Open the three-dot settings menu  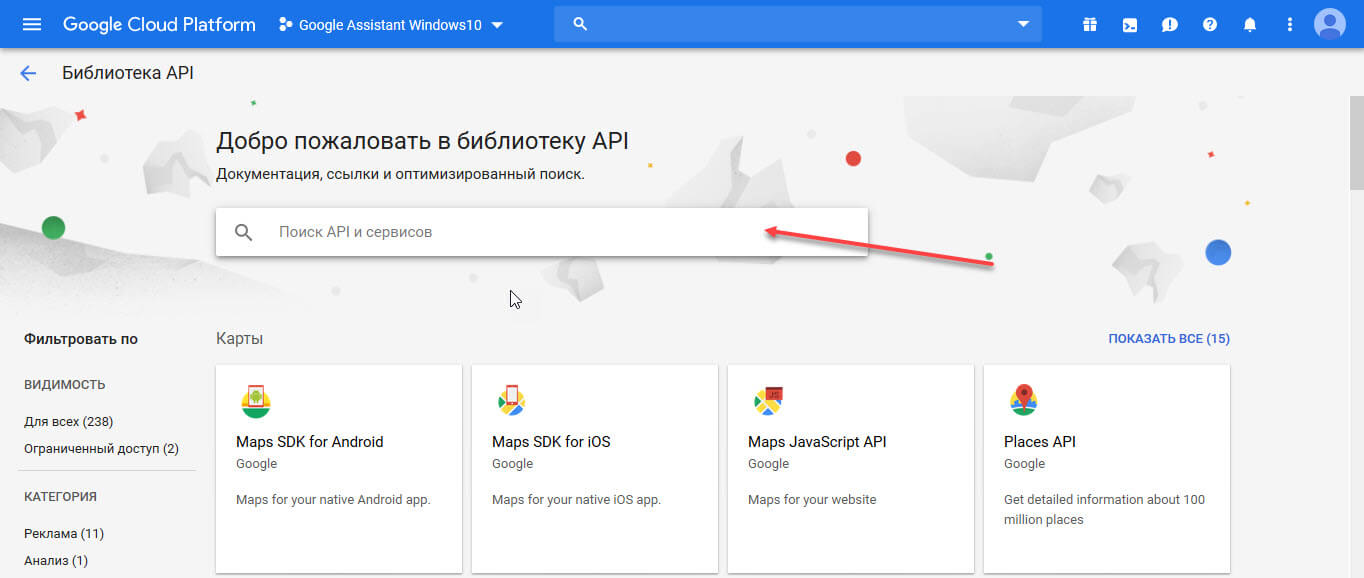[1289, 24]
